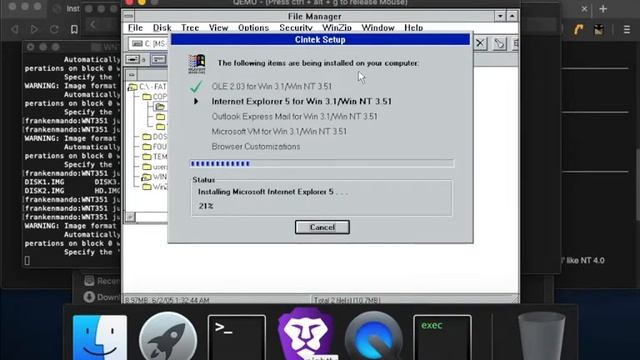
Task: Click the orange extension icon in browser toolbar
Action: tap(578, 29)
